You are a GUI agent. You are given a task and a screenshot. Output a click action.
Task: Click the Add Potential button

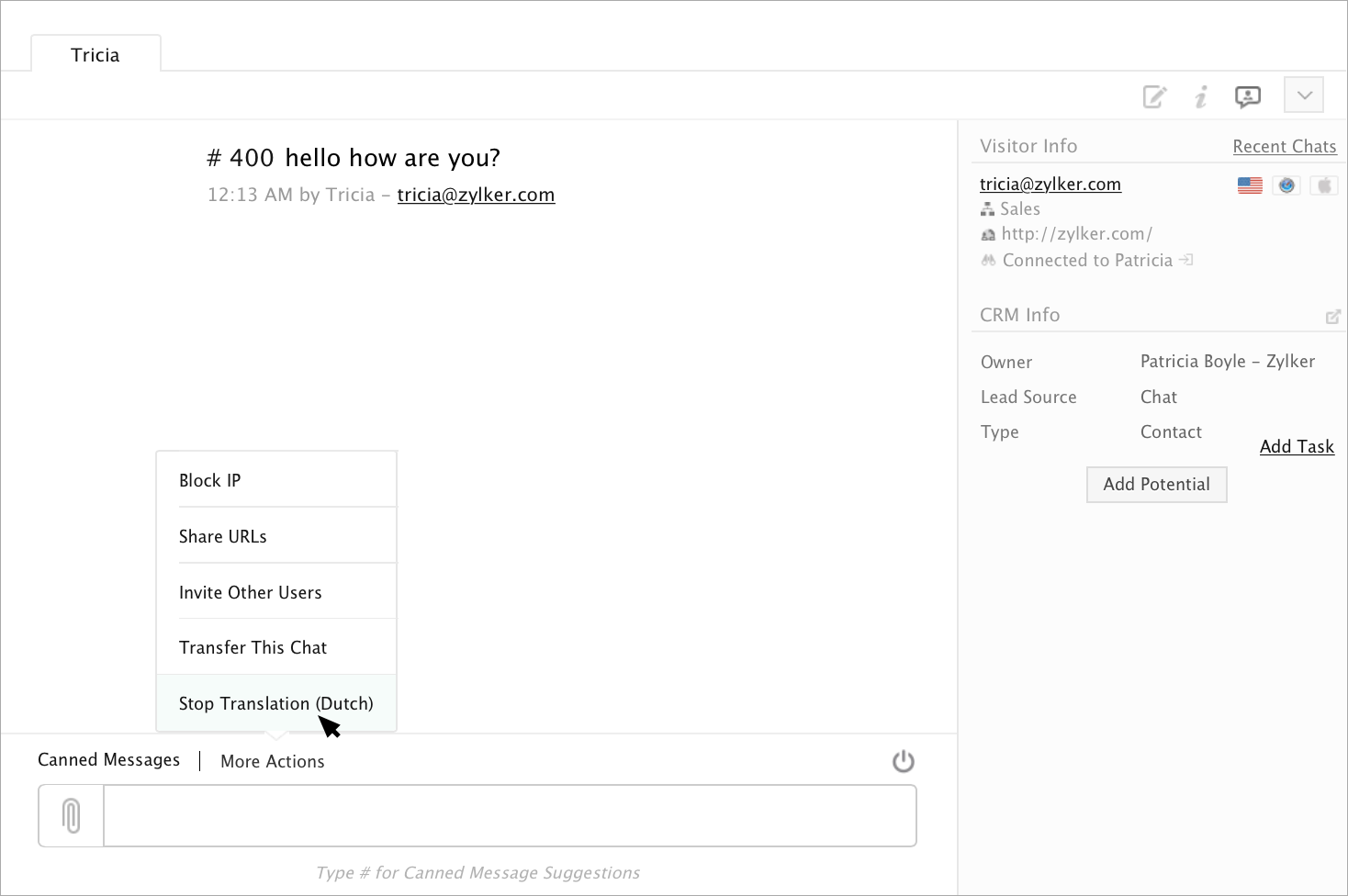[1156, 485]
